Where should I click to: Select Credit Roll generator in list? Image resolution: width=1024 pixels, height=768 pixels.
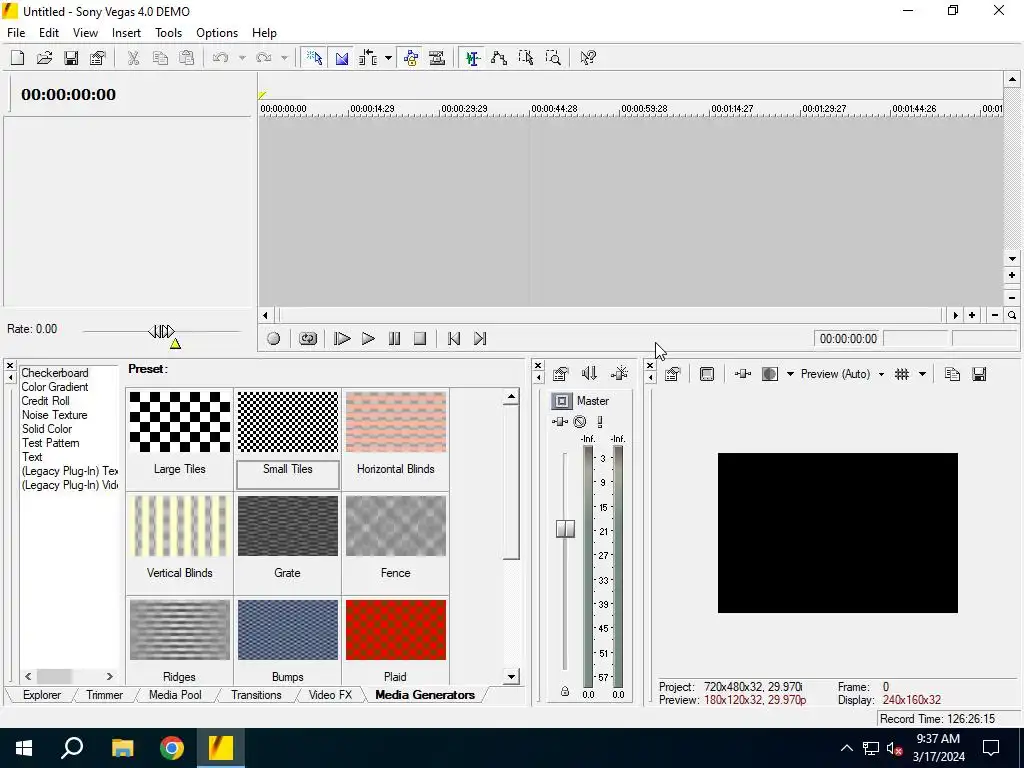pyautogui.click(x=46, y=401)
